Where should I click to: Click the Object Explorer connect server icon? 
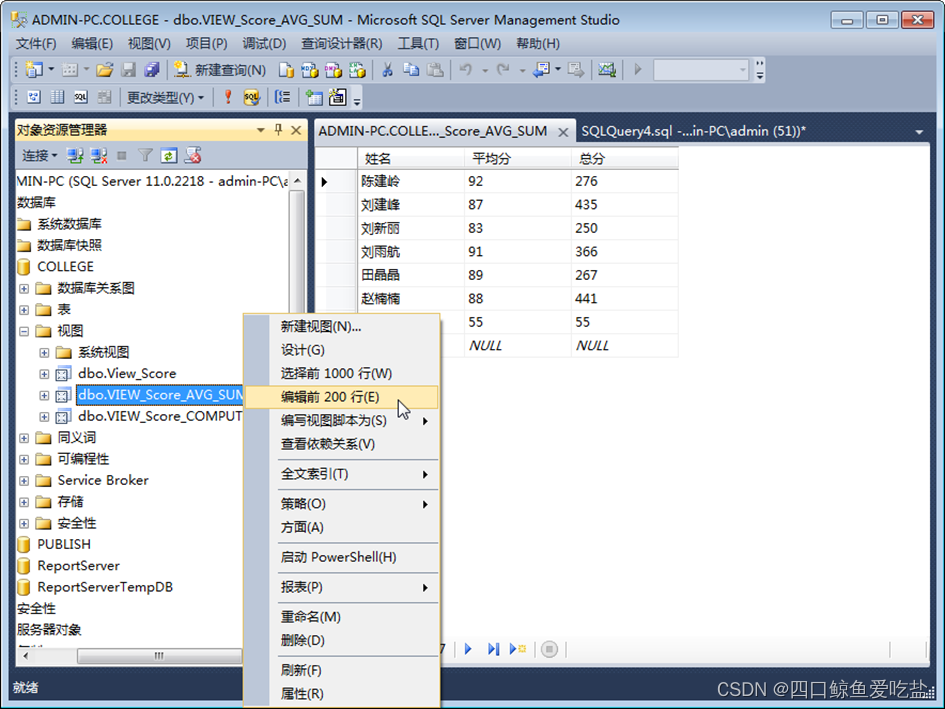(75, 156)
